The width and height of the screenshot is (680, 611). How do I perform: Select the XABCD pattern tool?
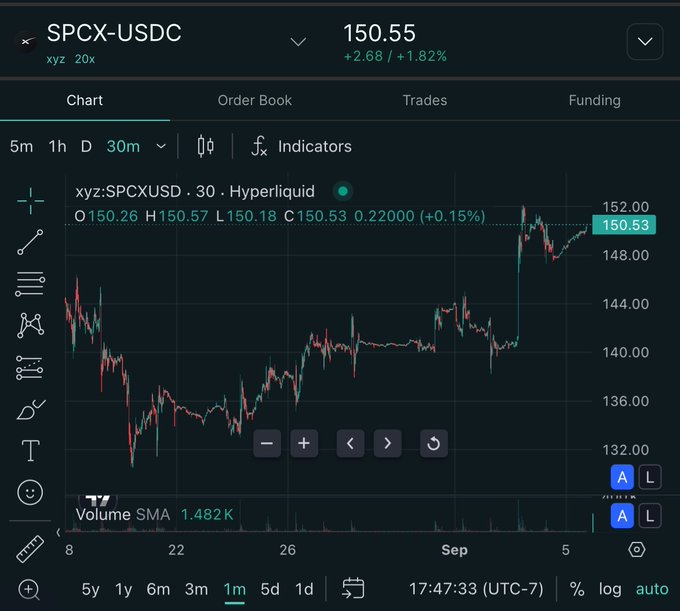click(x=30, y=325)
